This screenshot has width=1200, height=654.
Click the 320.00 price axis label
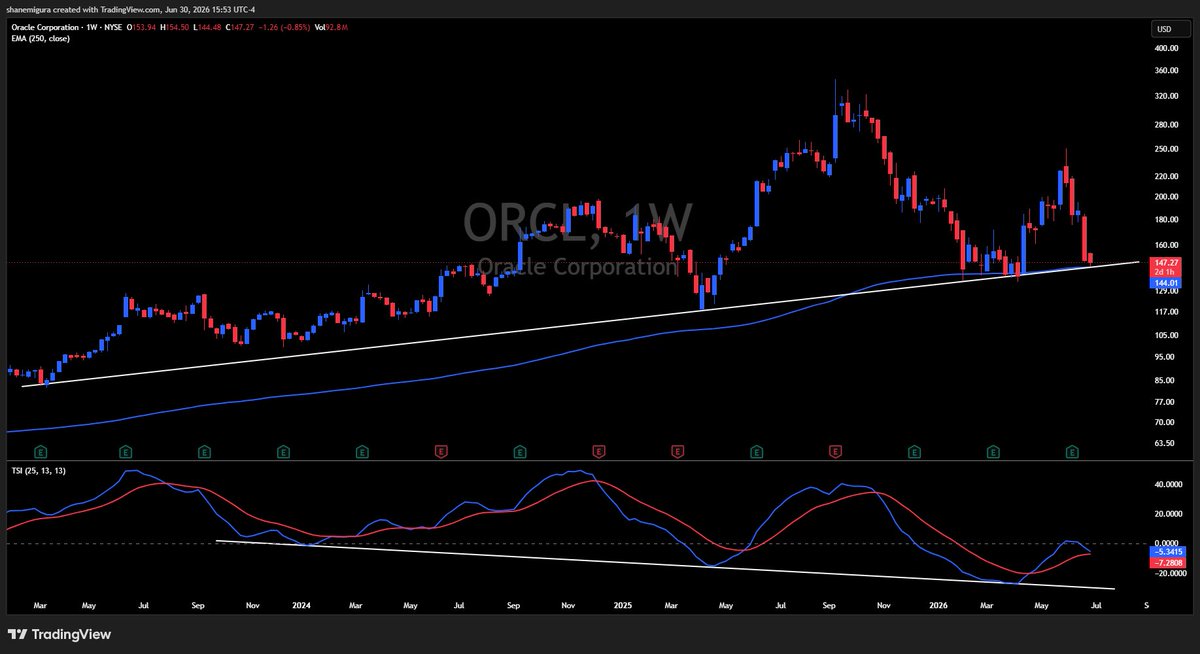coord(1167,97)
